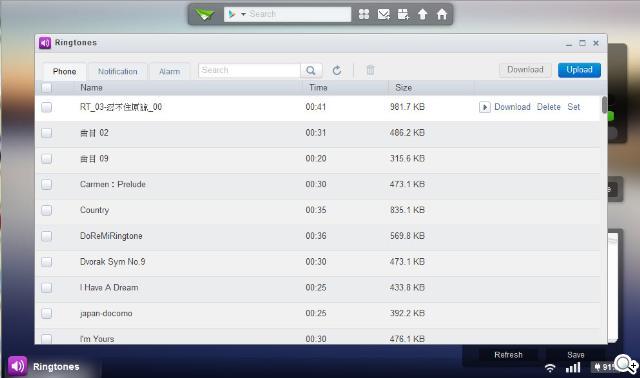Check the Dvorak Sym No.9 checkbox
Screen dimensions: 640x378
[47, 262]
